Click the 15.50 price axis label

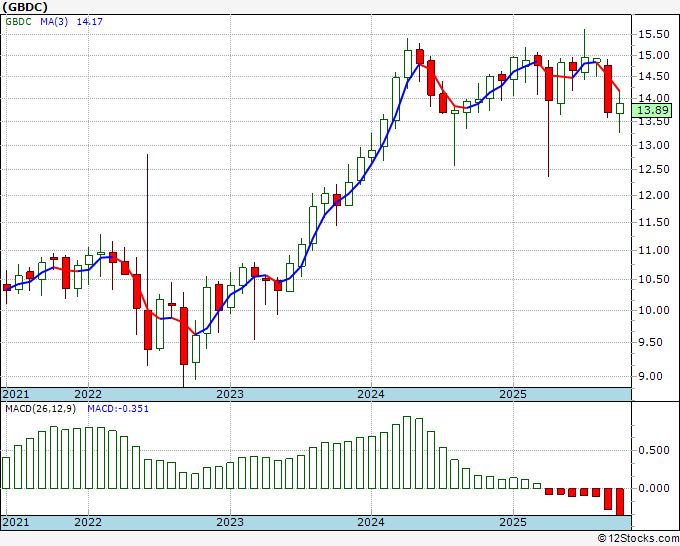(654, 34)
